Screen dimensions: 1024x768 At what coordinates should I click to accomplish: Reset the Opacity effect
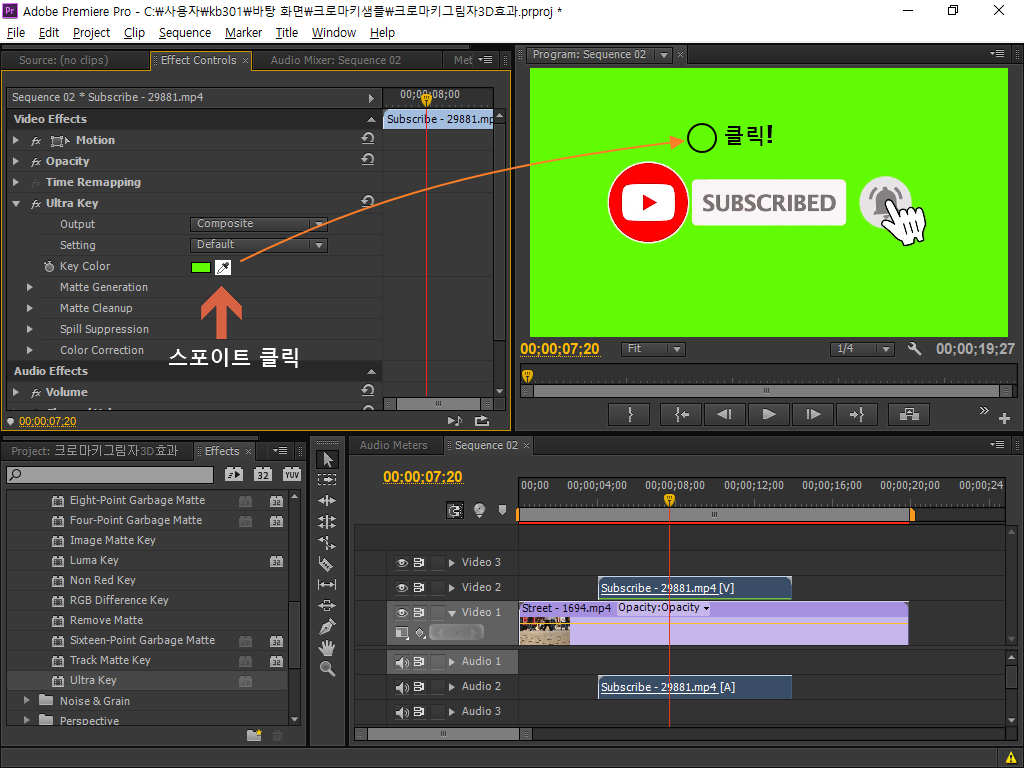[x=368, y=159]
